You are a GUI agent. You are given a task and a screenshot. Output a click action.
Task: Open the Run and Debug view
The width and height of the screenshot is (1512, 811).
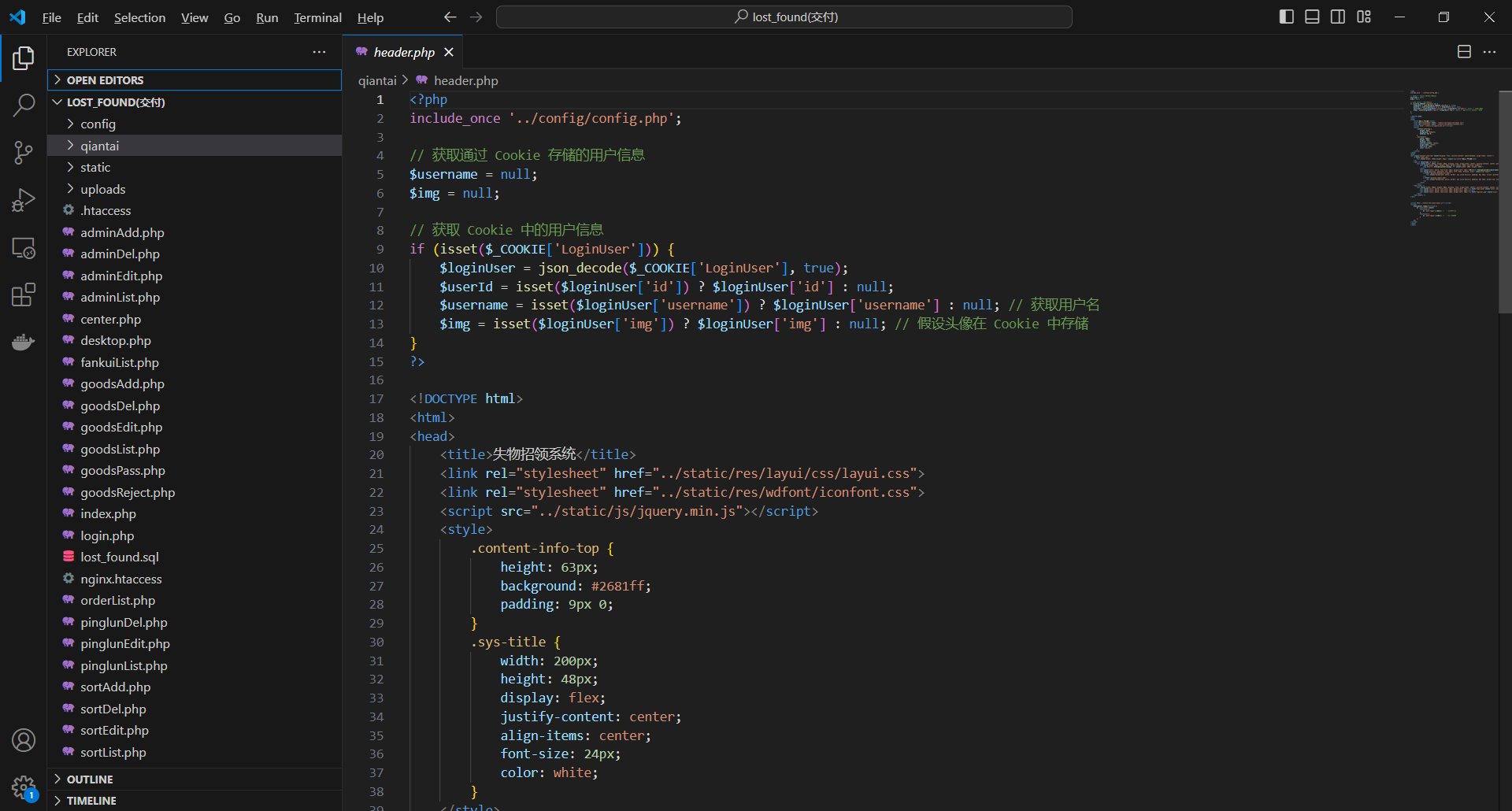(x=24, y=200)
